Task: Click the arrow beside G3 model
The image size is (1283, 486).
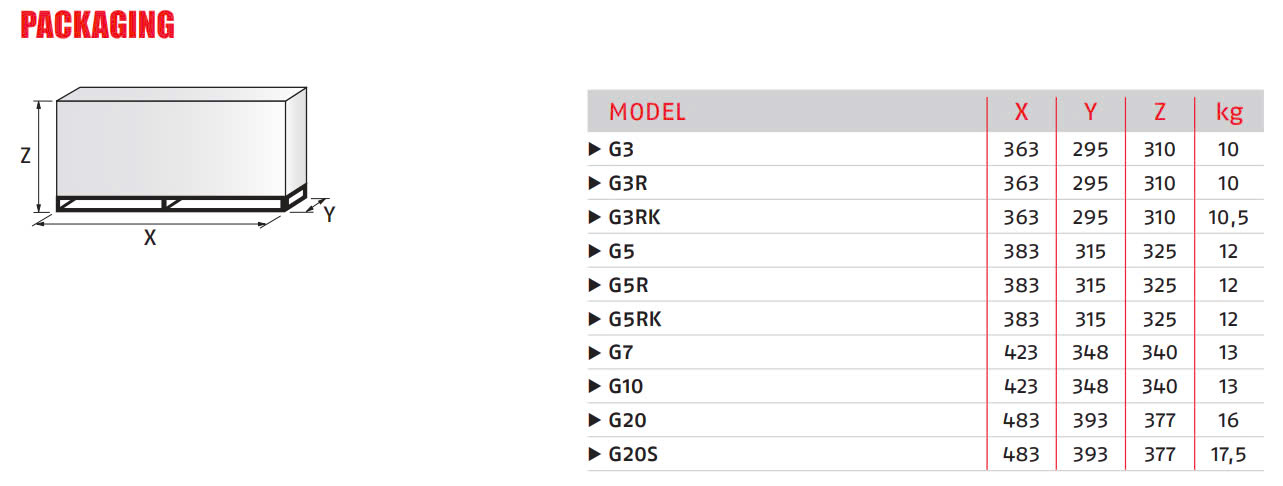Action: (595, 150)
